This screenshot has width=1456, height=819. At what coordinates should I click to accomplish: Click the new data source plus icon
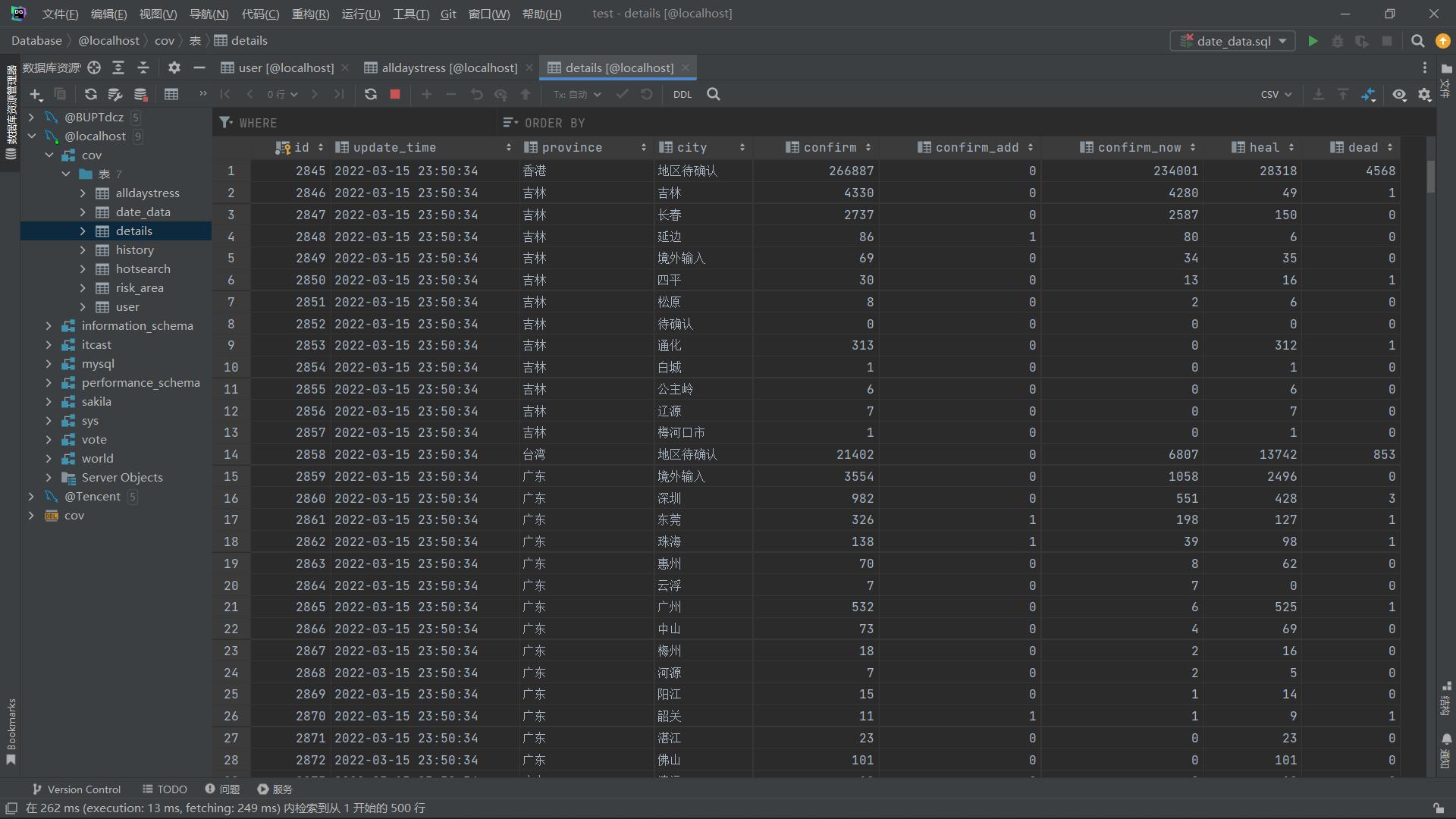[x=36, y=94]
